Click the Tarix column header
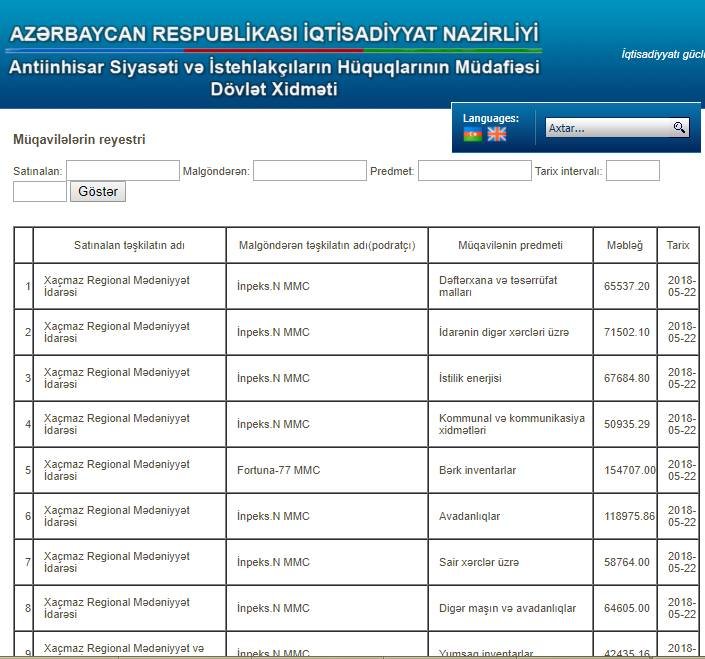This screenshot has width=705, height=659. (678, 245)
